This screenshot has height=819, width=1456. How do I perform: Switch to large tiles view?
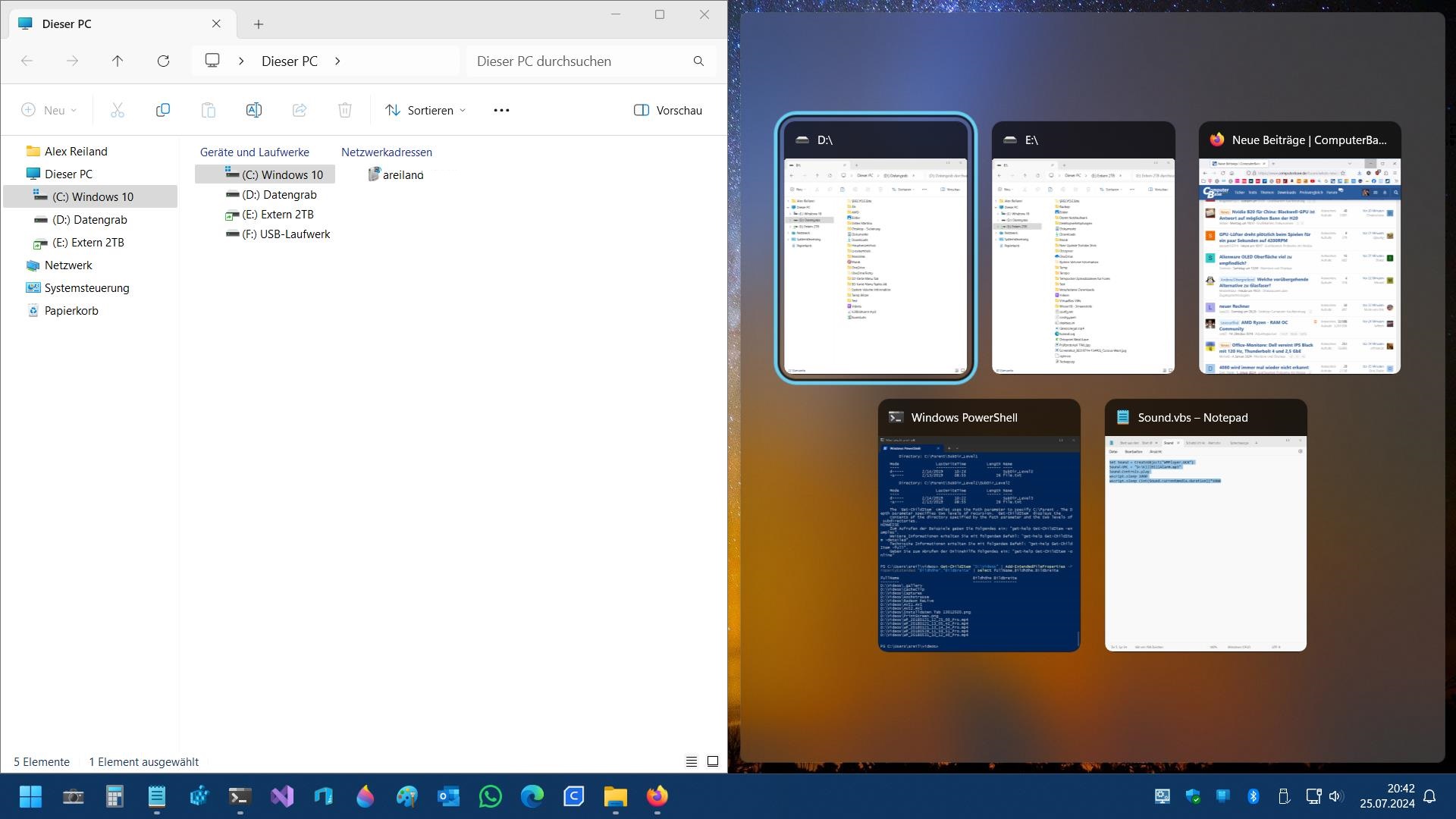(713, 761)
